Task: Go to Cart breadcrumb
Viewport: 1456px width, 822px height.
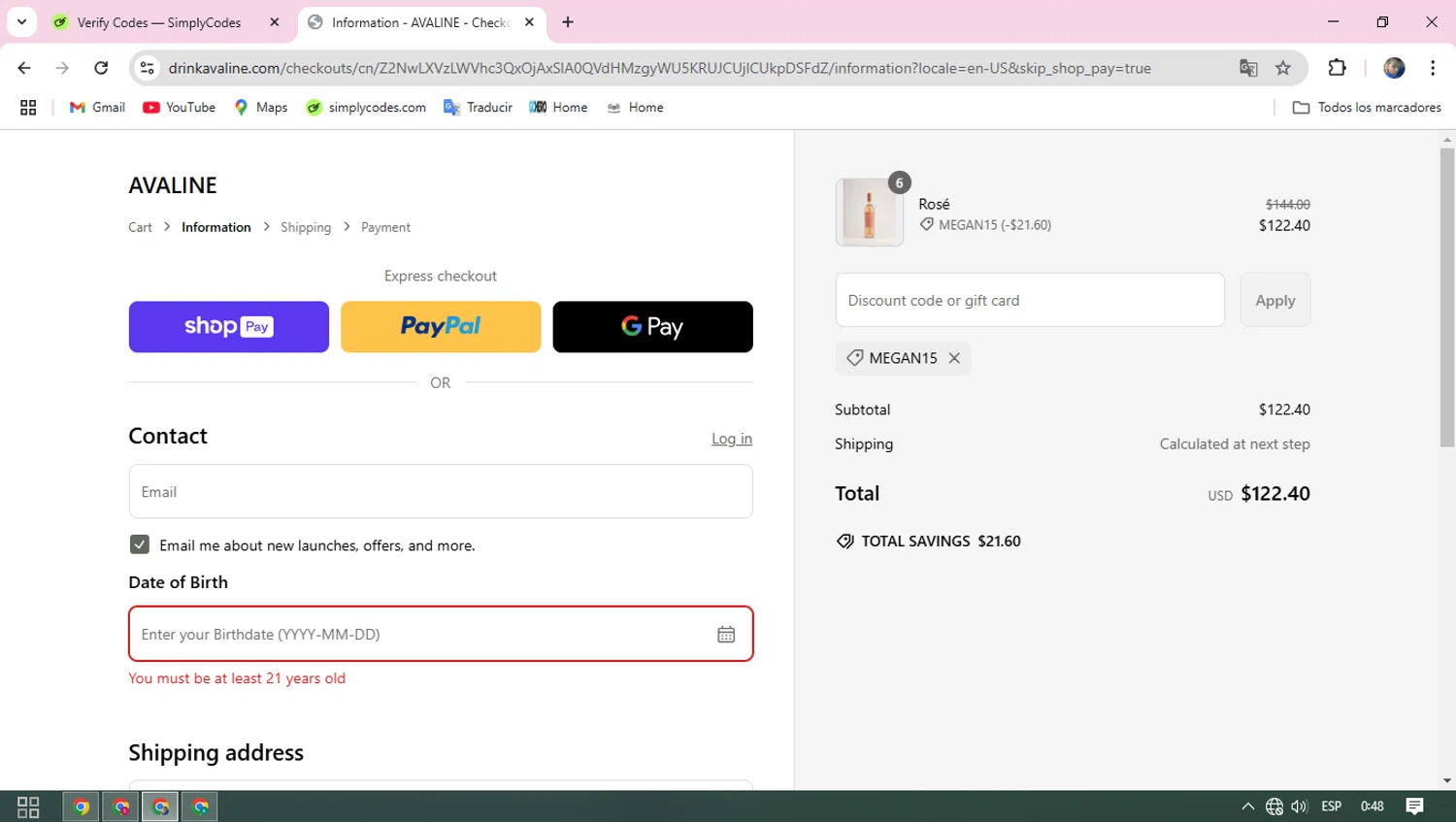Action: point(140,227)
